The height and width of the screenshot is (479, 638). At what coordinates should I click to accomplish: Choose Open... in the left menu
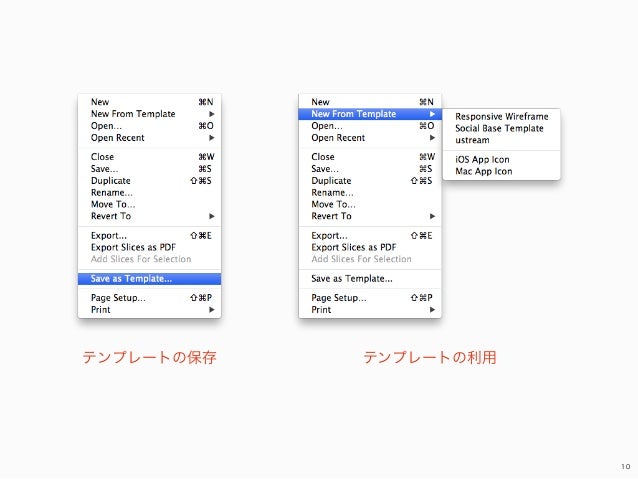149,126
